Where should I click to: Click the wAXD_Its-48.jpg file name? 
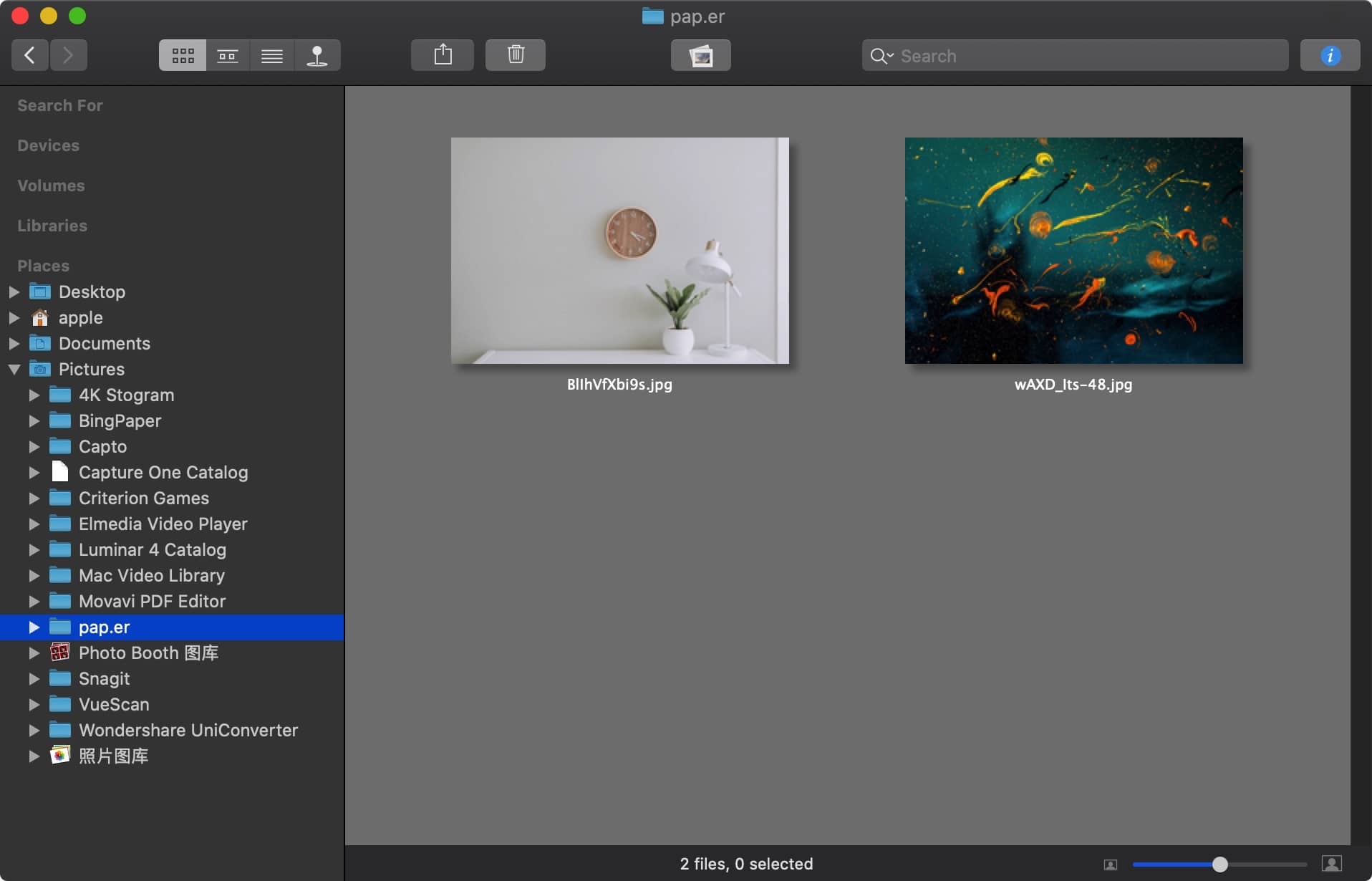click(x=1073, y=385)
